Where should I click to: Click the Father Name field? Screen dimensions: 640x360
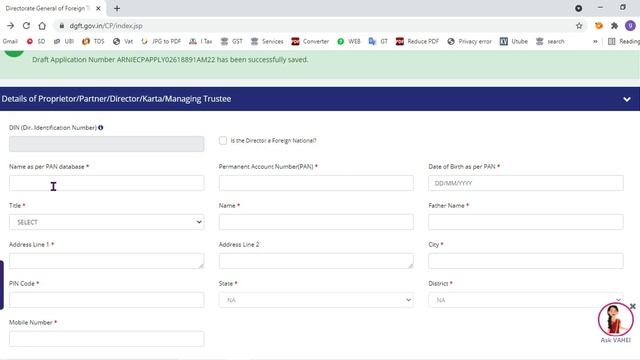(526, 222)
